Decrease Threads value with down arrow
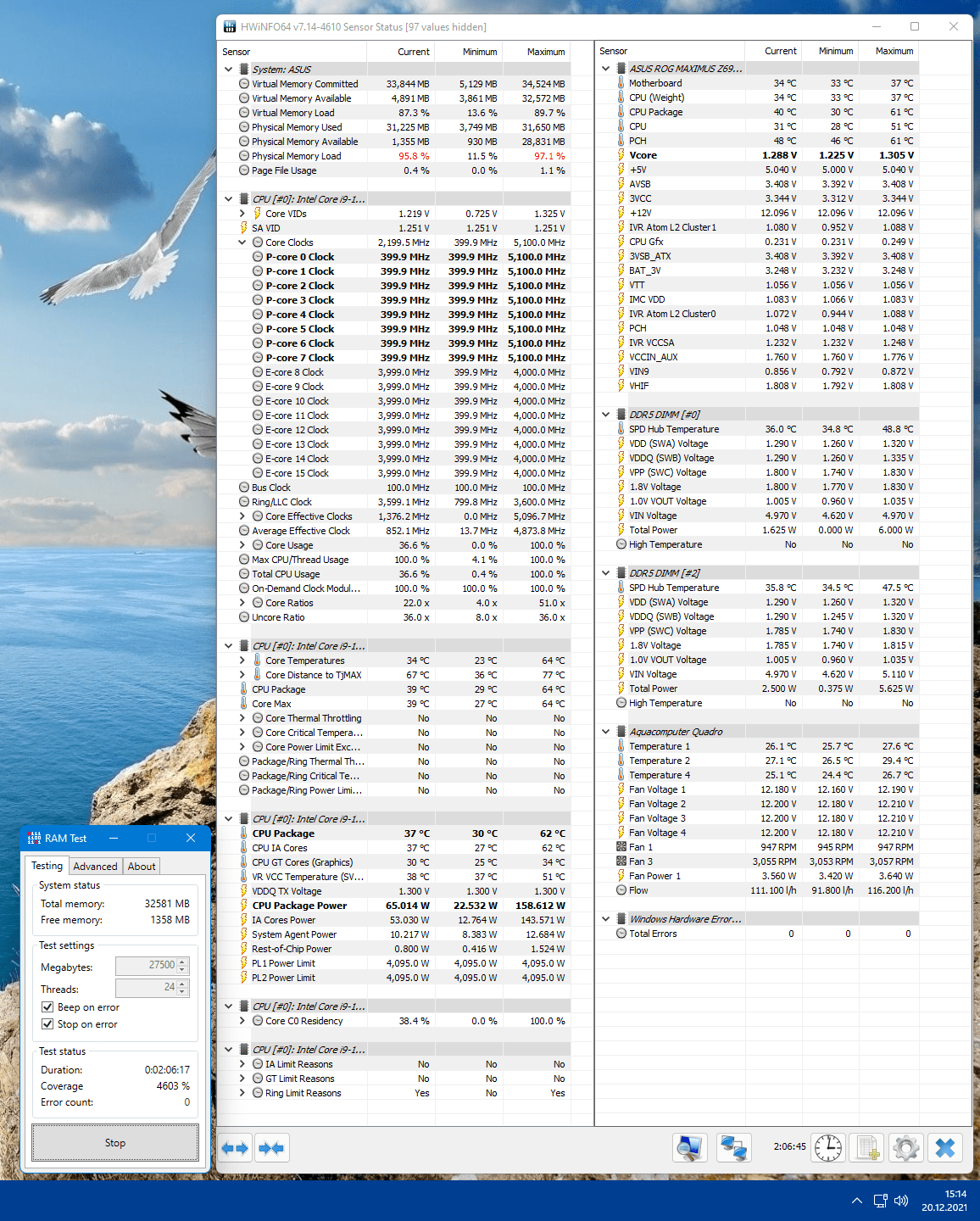Viewport: 980px width, 1221px height. click(183, 992)
